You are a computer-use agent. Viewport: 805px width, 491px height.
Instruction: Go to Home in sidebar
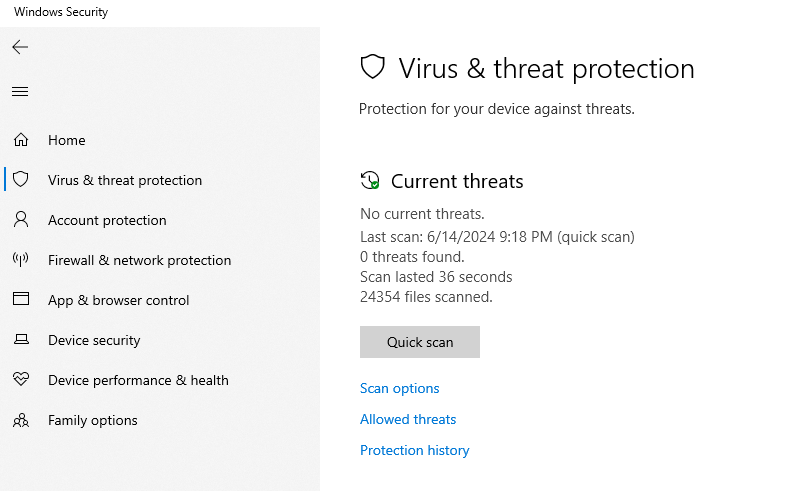click(x=67, y=140)
